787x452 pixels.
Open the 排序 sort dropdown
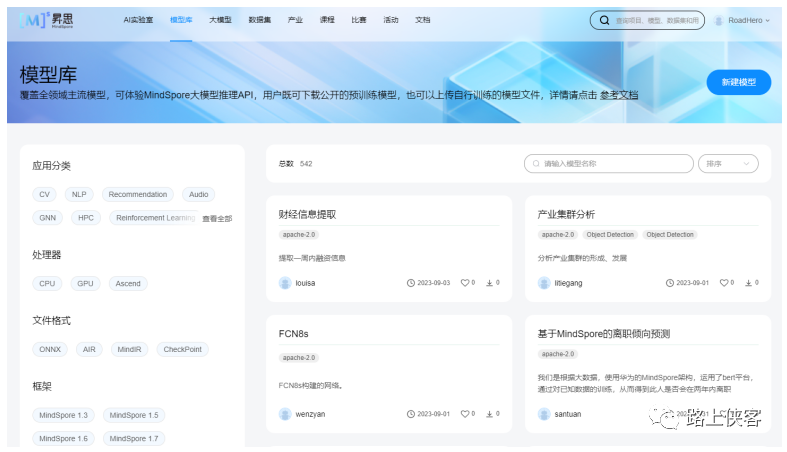click(728, 164)
